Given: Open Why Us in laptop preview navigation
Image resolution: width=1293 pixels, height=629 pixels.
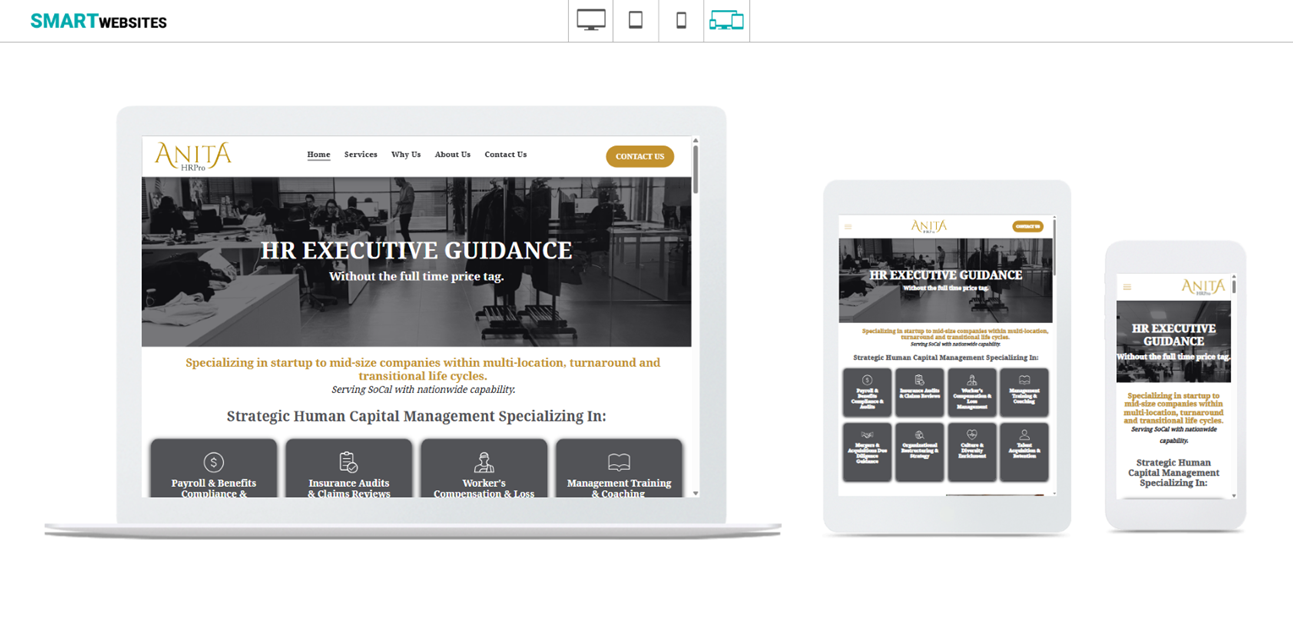Looking at the screenshot, I should click(406, 155).
